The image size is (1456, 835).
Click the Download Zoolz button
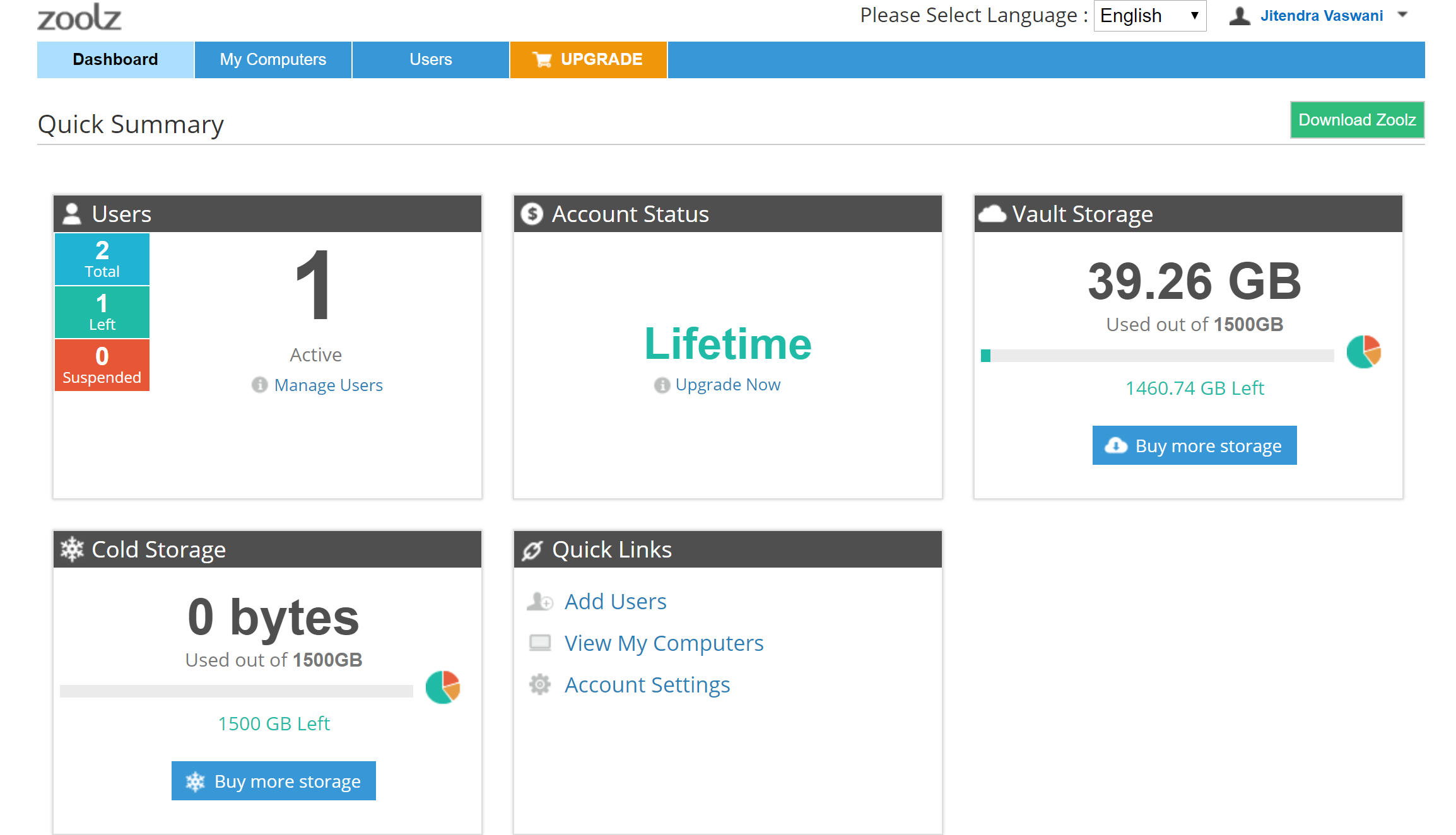click(1357, 120)
